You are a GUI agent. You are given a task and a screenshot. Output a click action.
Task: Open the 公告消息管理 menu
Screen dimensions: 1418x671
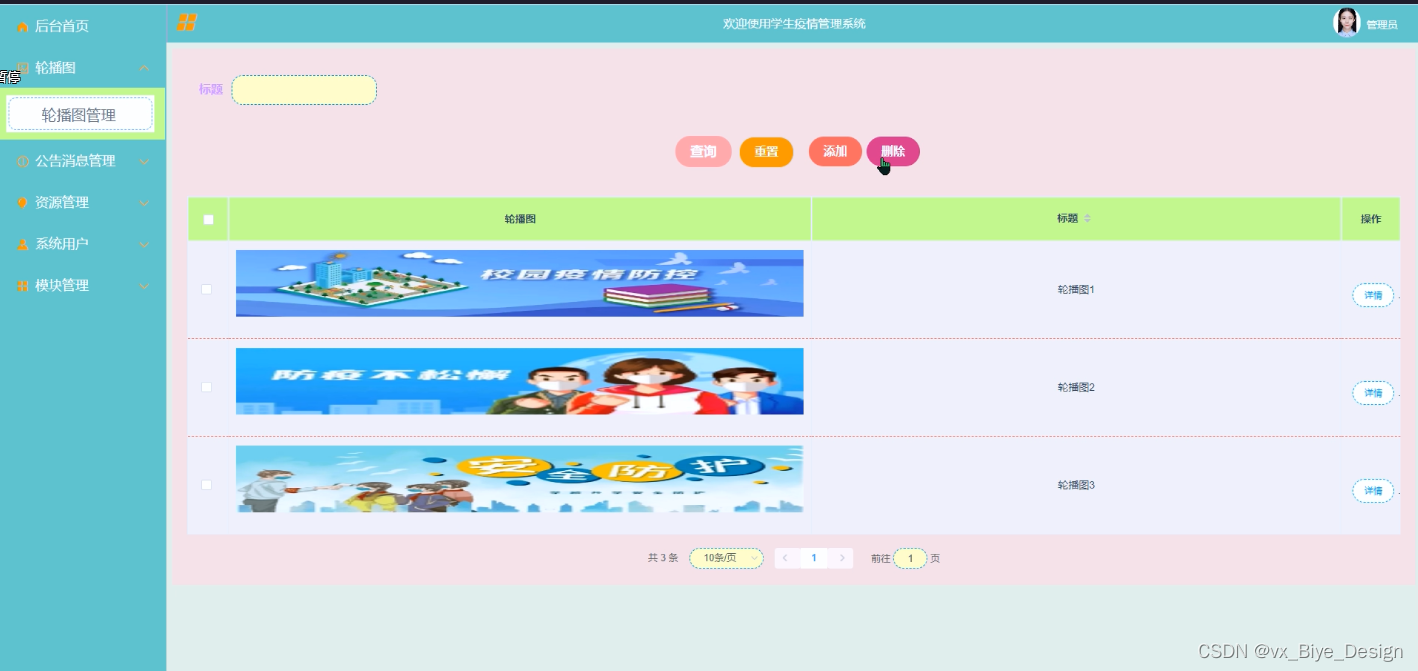[x=83, y=161]
